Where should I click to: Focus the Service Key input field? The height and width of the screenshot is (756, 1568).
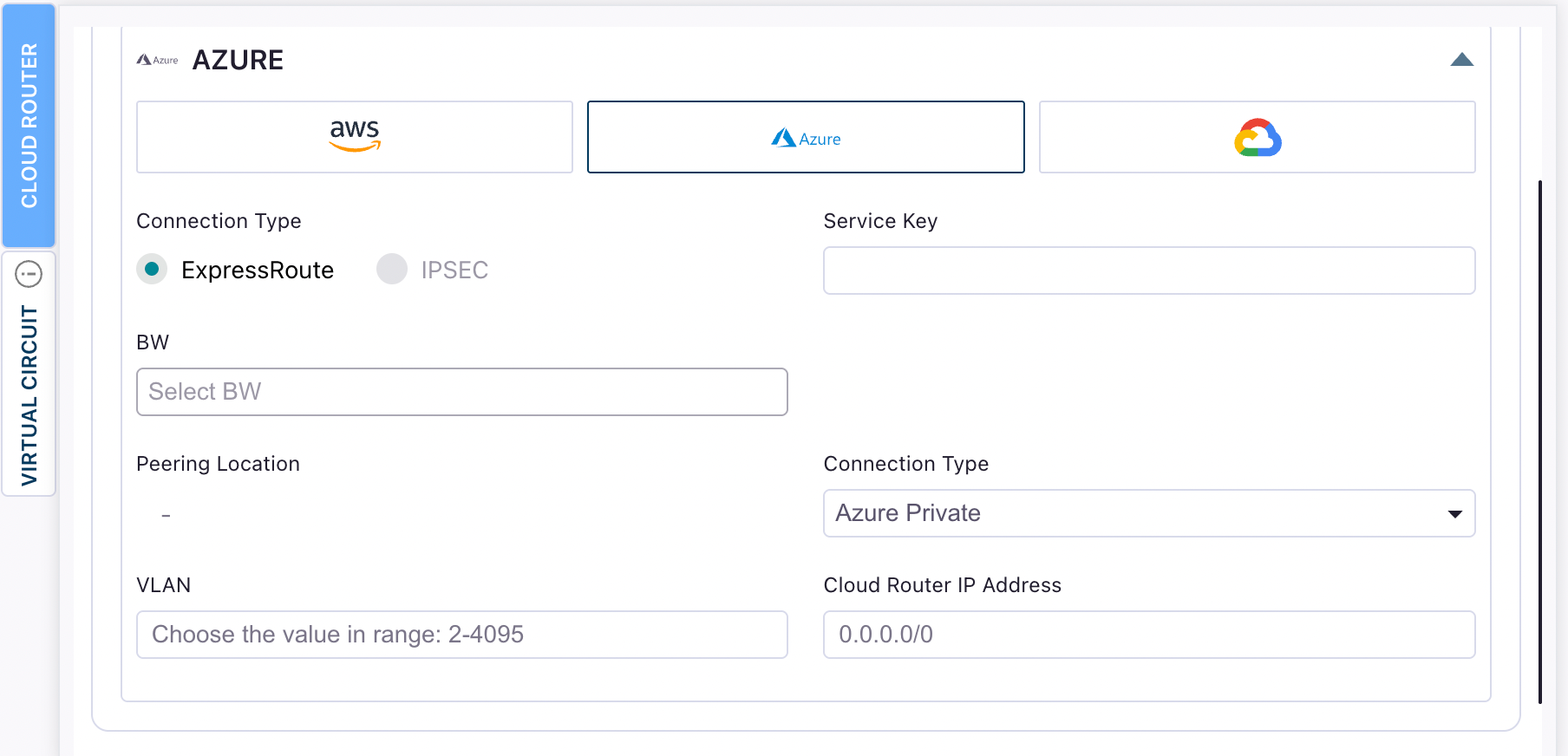1149,270
